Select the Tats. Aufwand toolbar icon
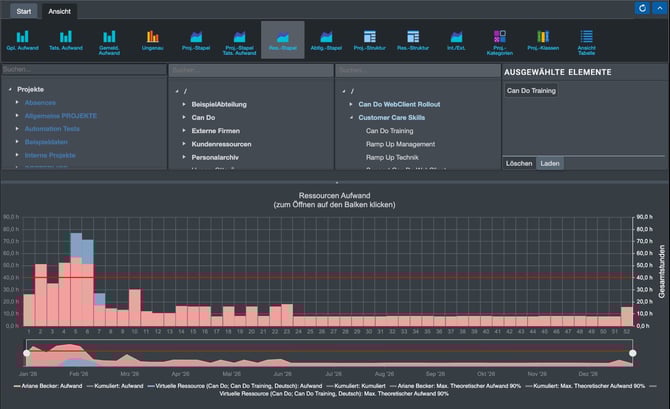The width and height of the screenshot is (670, 409). 65,41
